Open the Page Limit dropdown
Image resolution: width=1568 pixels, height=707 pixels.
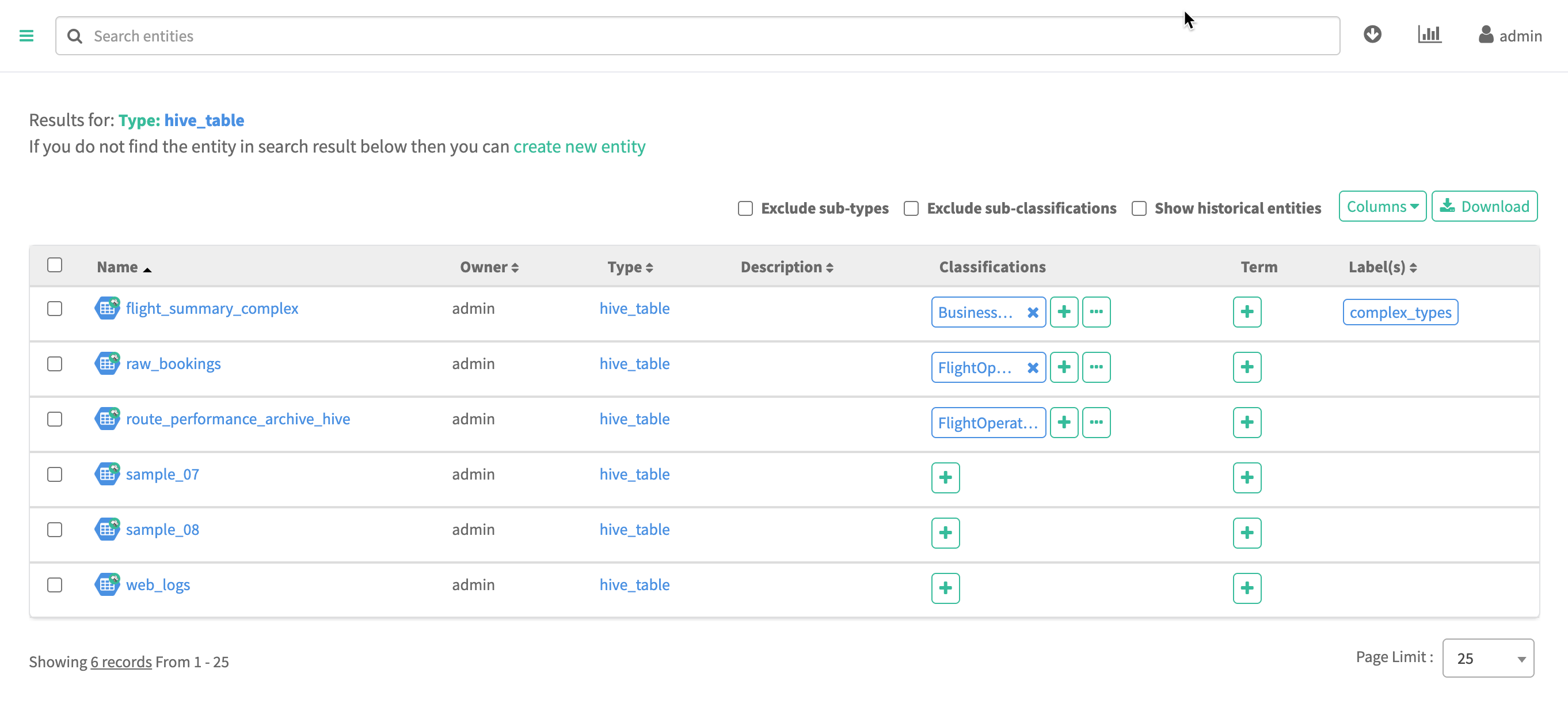click(1487, 657)
